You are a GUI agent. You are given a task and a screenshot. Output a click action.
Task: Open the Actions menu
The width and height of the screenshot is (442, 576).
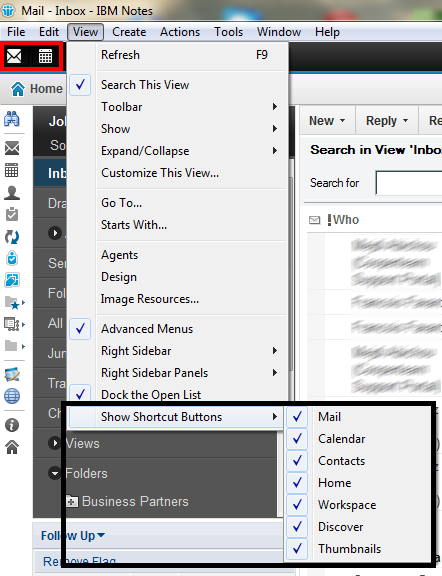pos(180,32)
